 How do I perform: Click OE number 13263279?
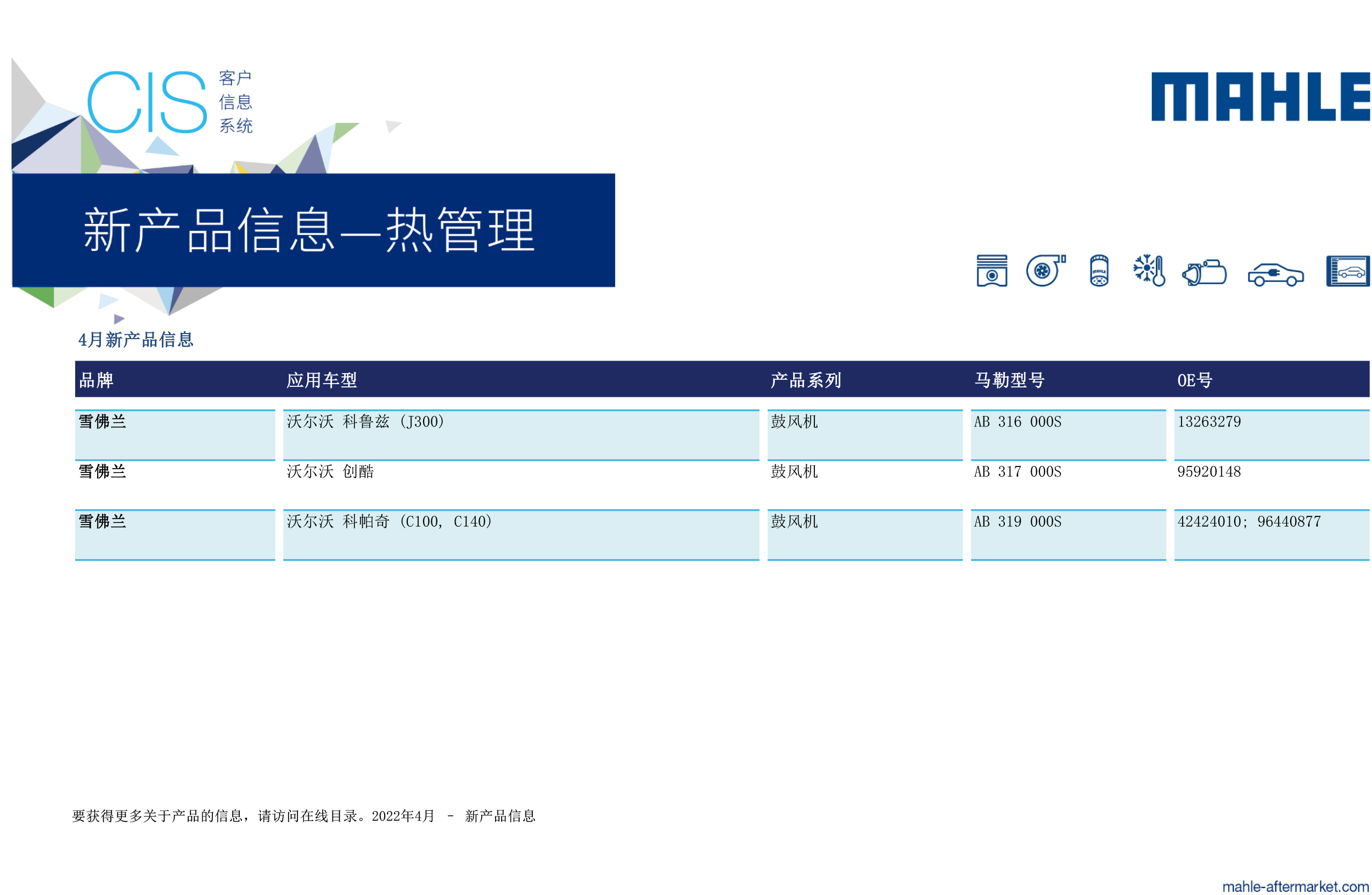1209,422
